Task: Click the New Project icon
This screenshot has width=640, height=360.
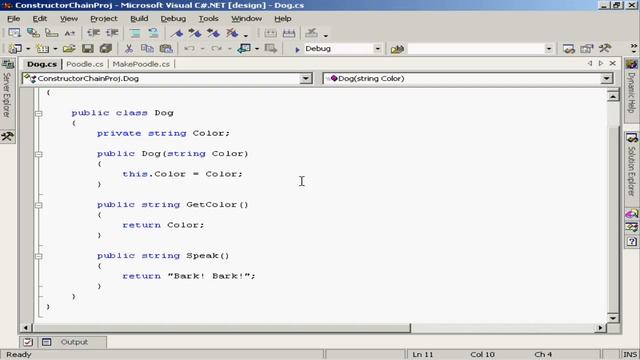Action: (x=15, y=49)
